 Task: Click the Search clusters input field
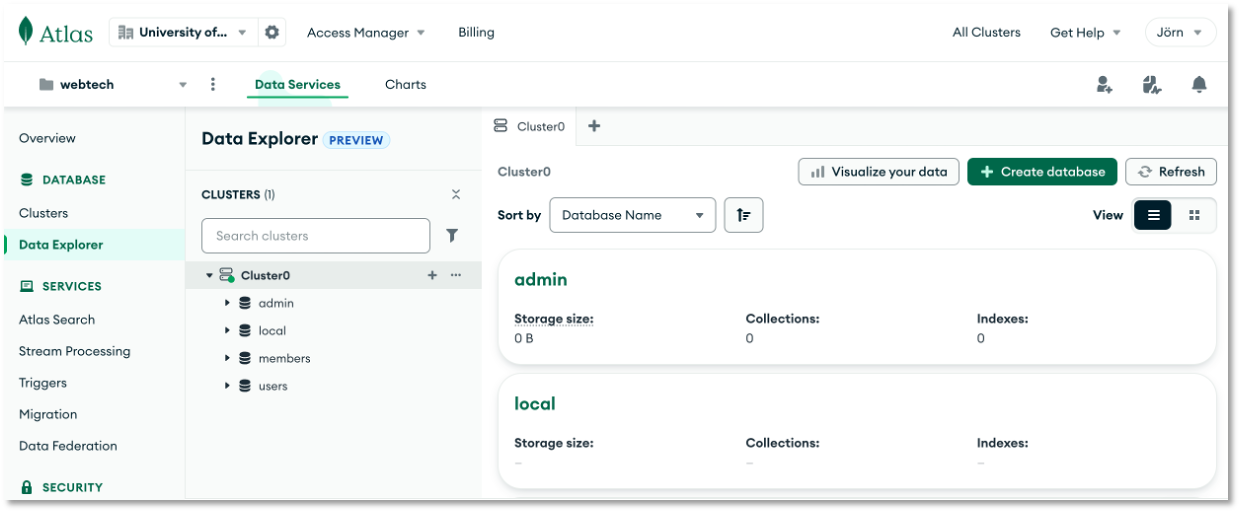[315, 236]
